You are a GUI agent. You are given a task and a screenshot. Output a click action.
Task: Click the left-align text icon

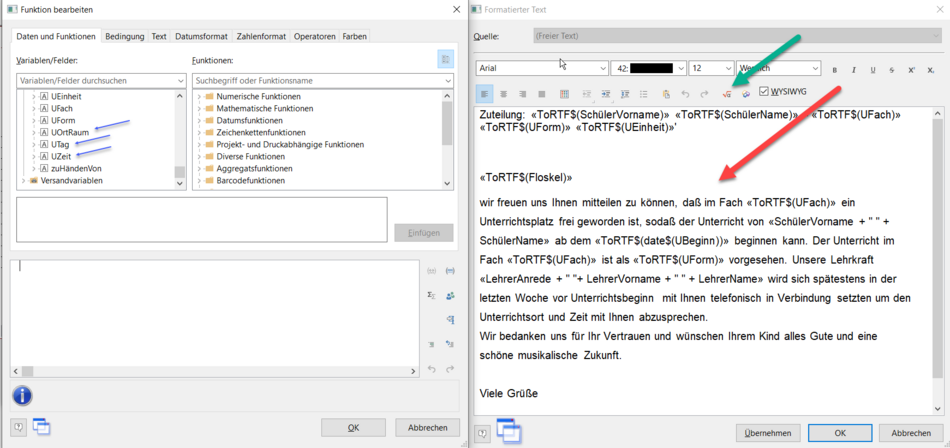pos(485,94)
